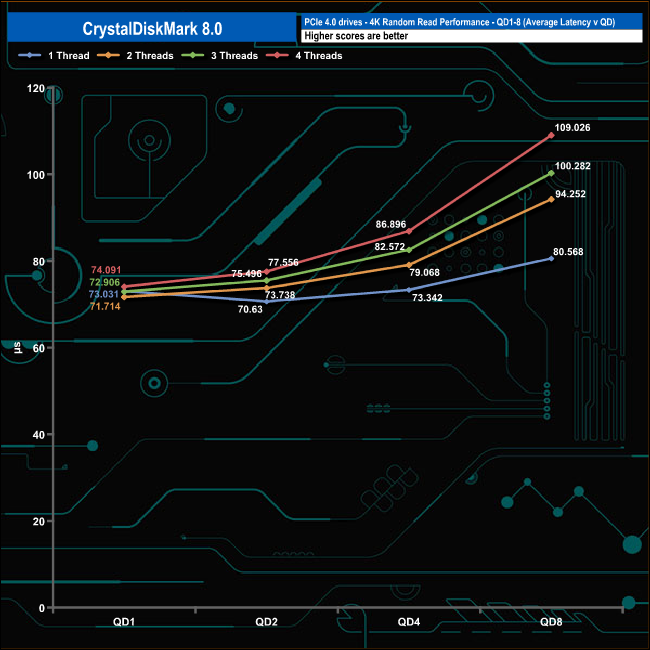Click the 2 Threads legend entry
This screenshot has height=650, width=650.
[x=135, y=56]
